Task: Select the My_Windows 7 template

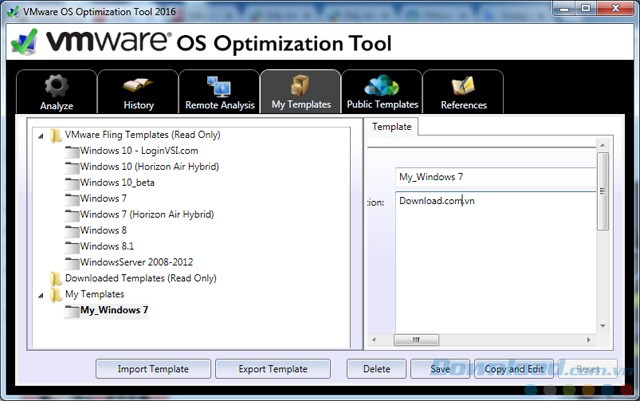Action: 114,310
